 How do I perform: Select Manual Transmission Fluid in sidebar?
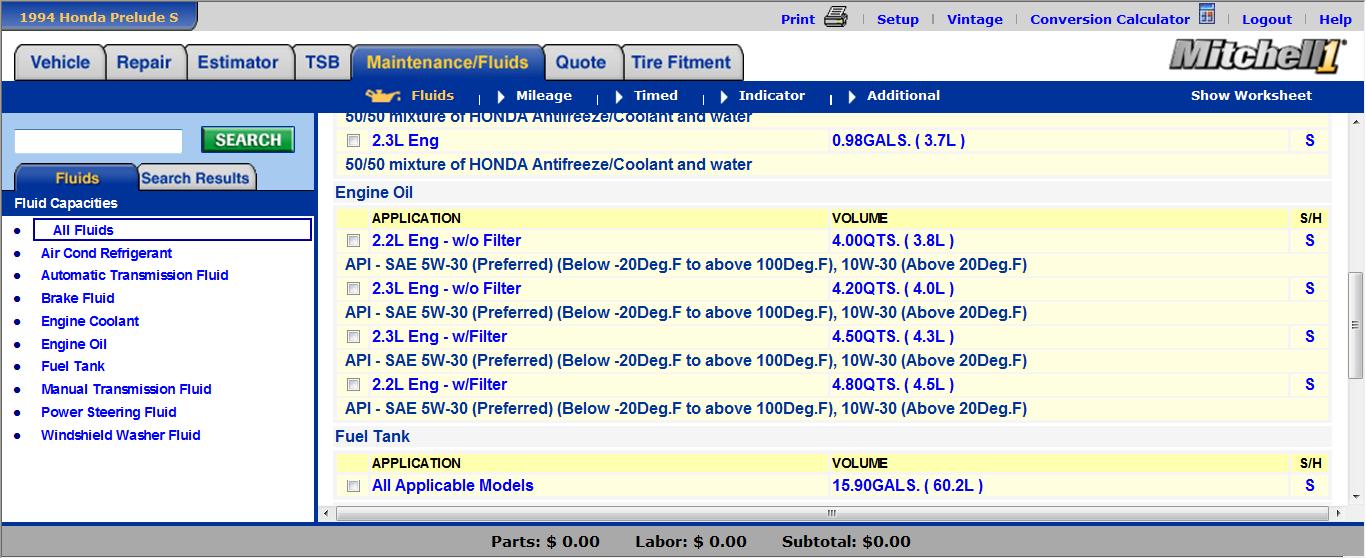(x=126, y=389)
